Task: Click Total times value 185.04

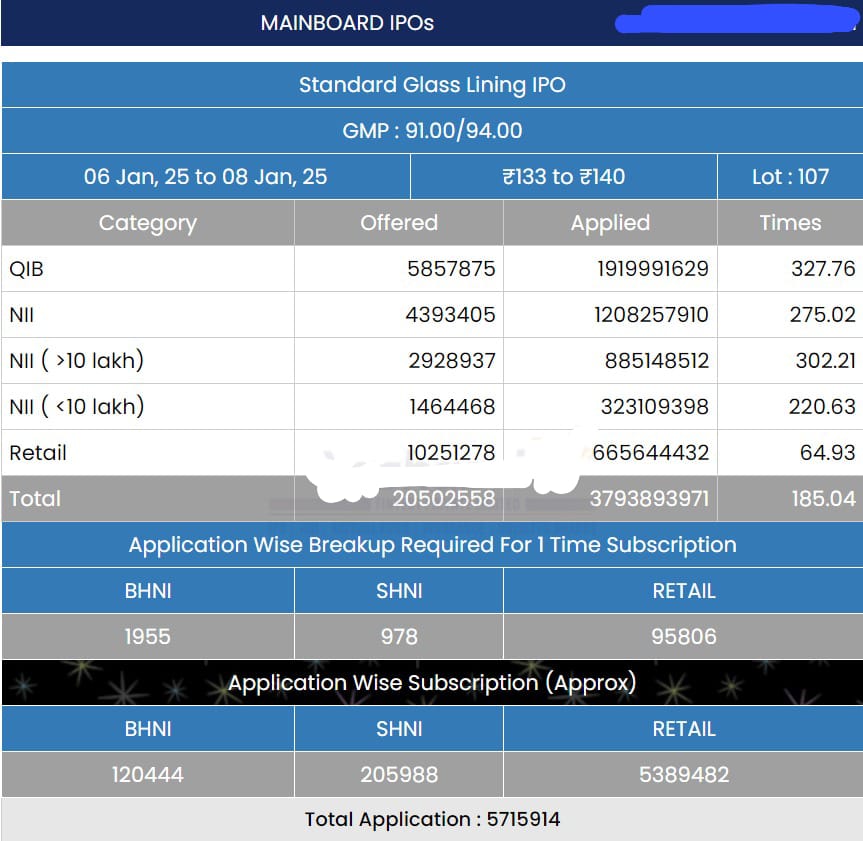Action: click(x=823, y=499)
